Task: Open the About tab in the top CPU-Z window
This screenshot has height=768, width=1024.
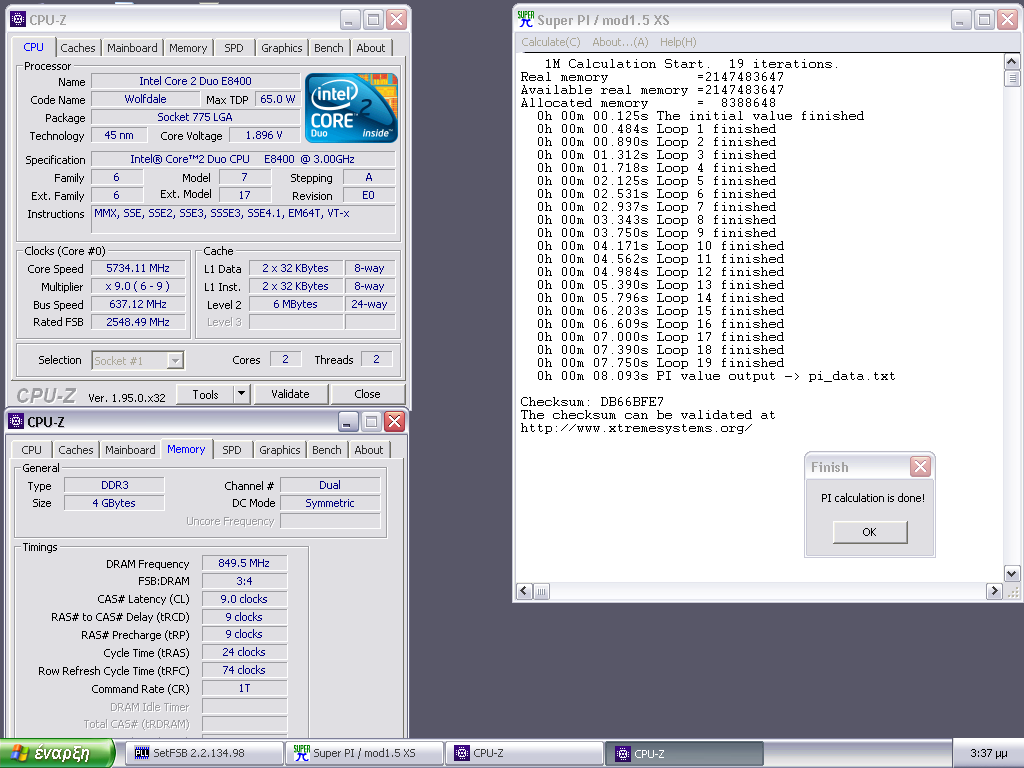Action: coord(371,48)
